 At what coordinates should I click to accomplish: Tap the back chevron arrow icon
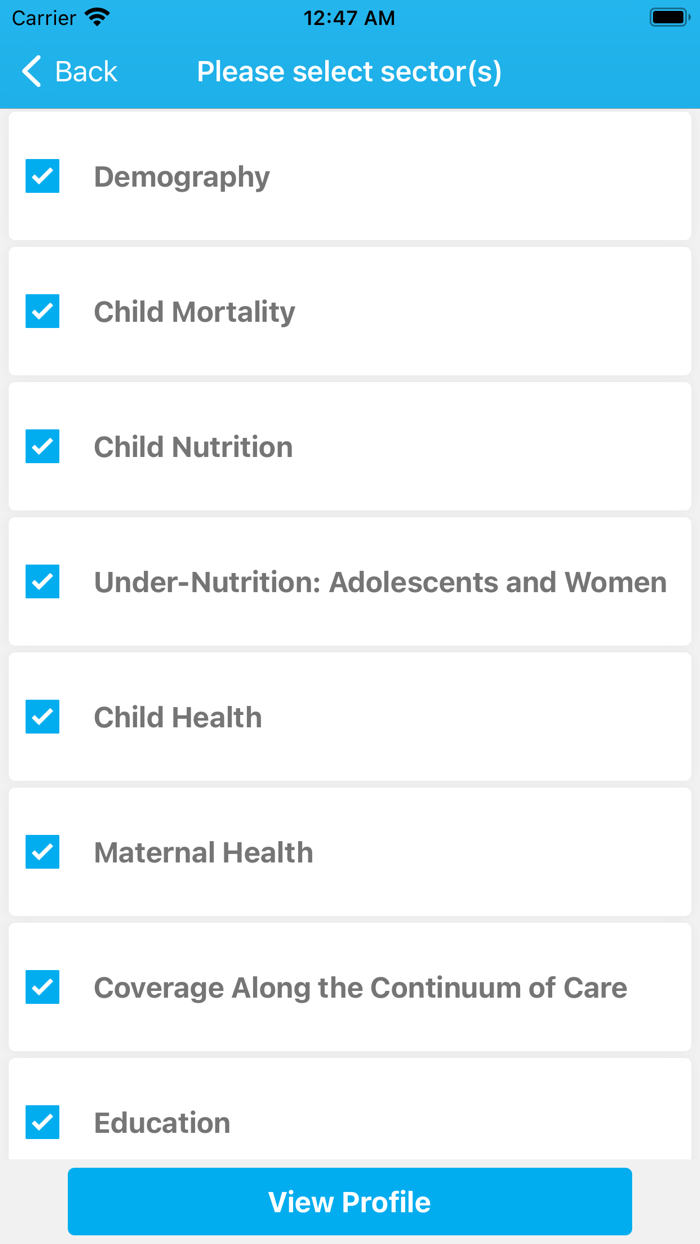[32, 71]
